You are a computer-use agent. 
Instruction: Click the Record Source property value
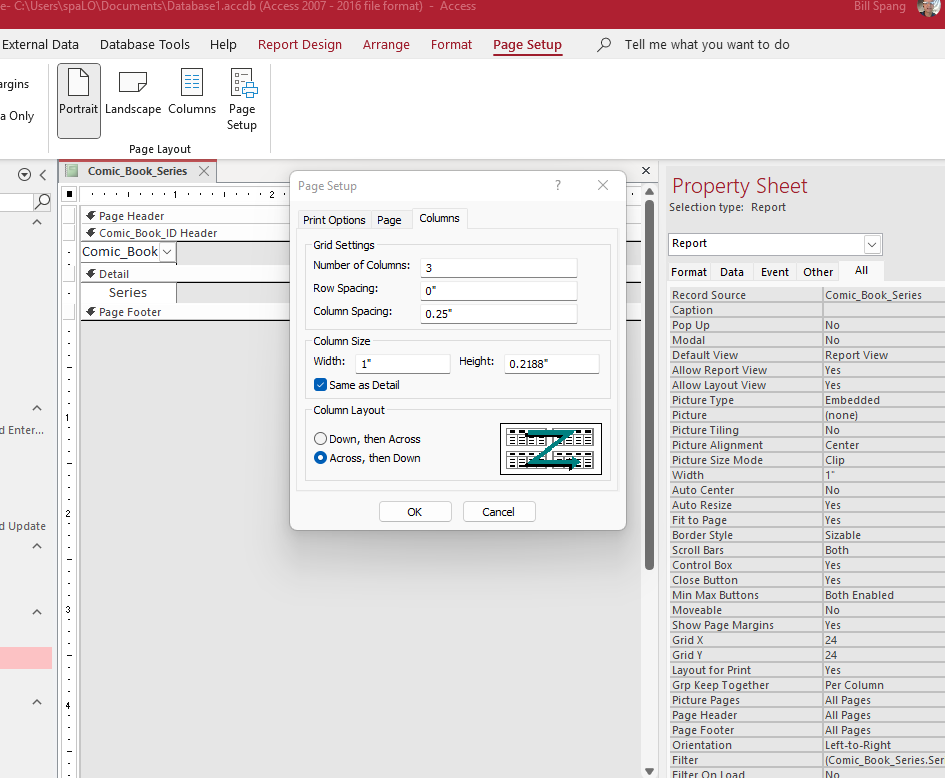tap(884, 295)
